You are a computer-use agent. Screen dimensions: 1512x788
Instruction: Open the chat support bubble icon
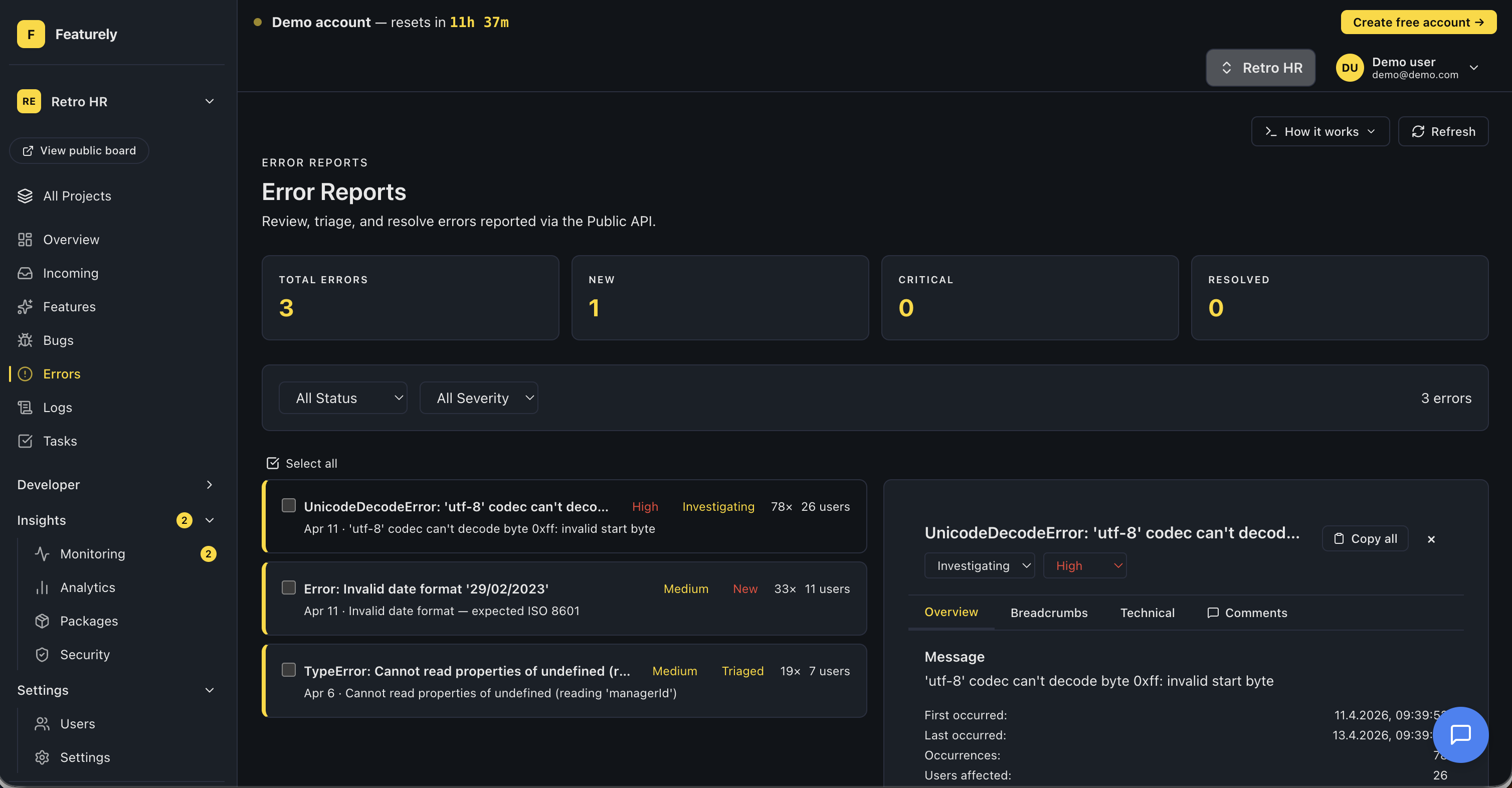tap(1460, 734)
